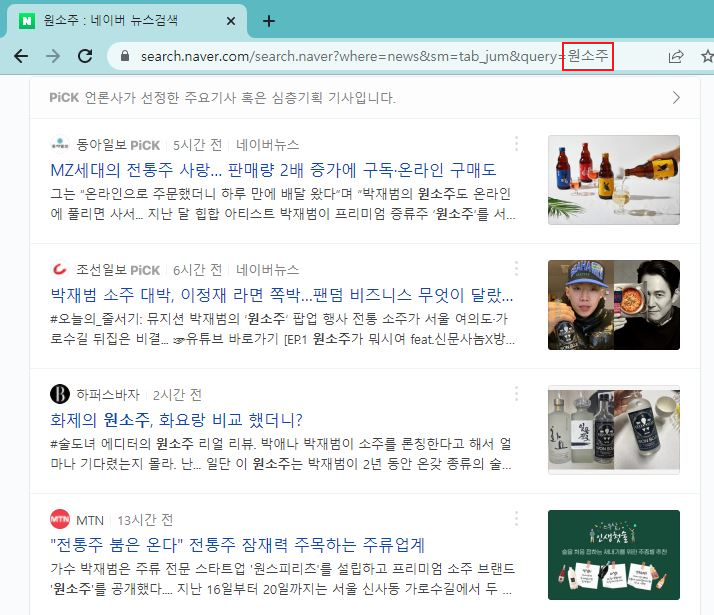
Task: Click the 13시간 전 timestamp
Action: coord(145,520)
